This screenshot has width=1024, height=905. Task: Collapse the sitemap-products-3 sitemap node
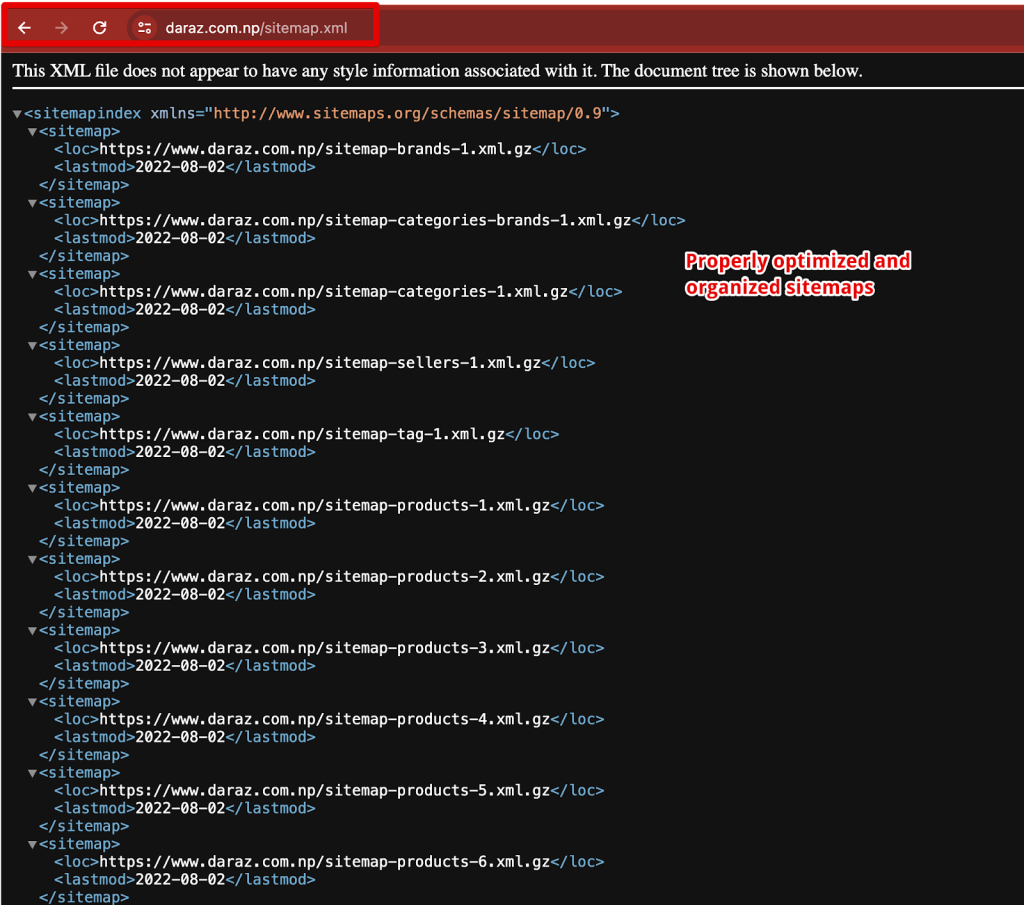click(32, 631)
